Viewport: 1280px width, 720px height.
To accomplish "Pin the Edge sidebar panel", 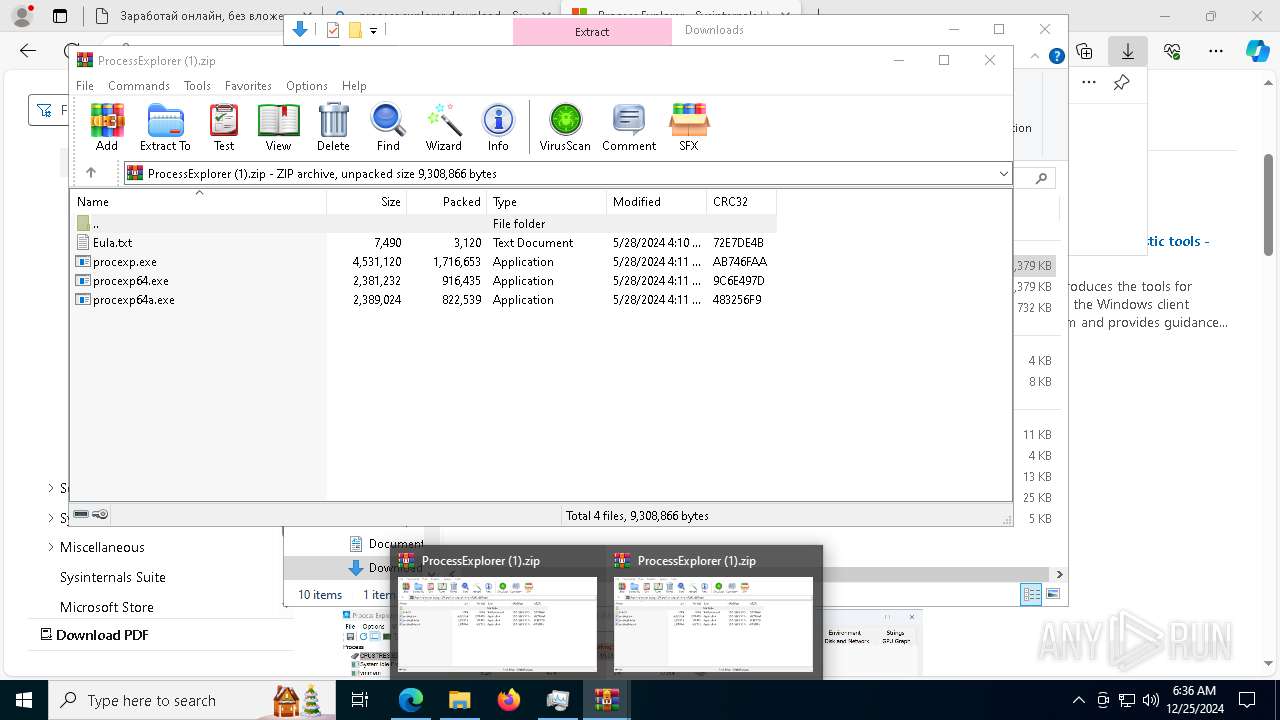I will 1121,83.
